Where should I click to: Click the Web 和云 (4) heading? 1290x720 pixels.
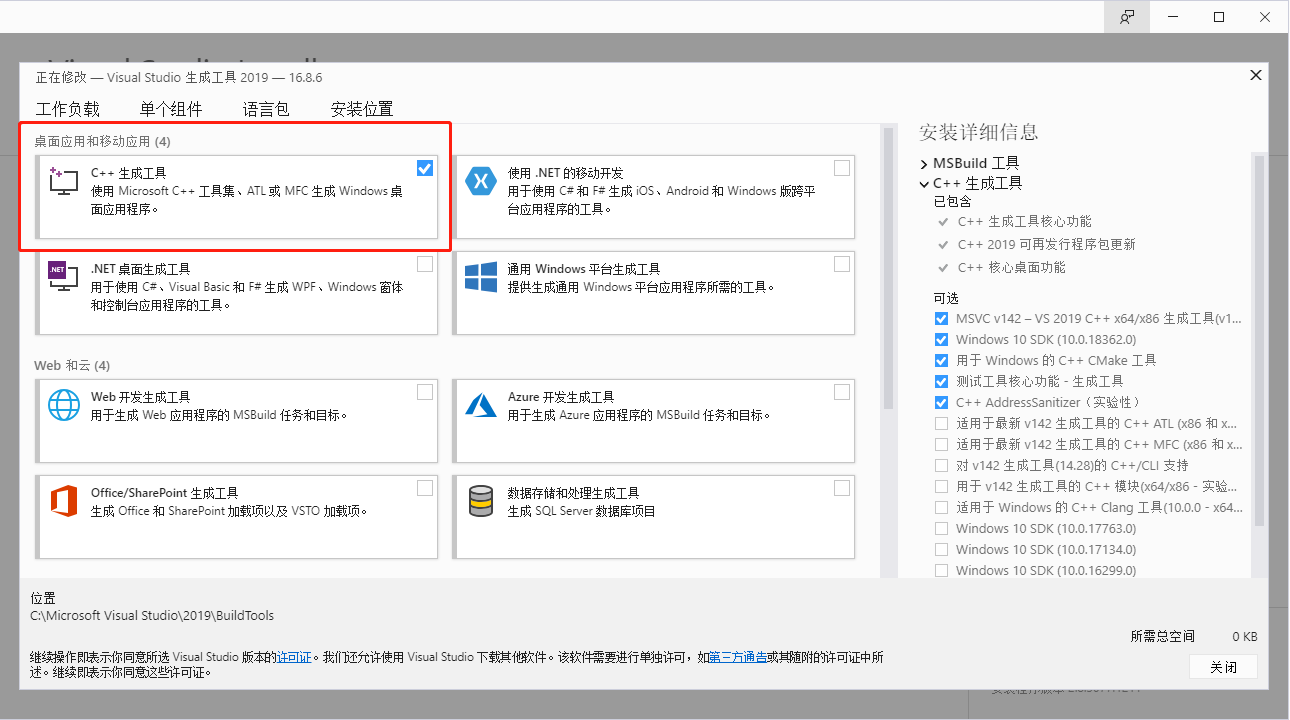[x=72, y=365]
